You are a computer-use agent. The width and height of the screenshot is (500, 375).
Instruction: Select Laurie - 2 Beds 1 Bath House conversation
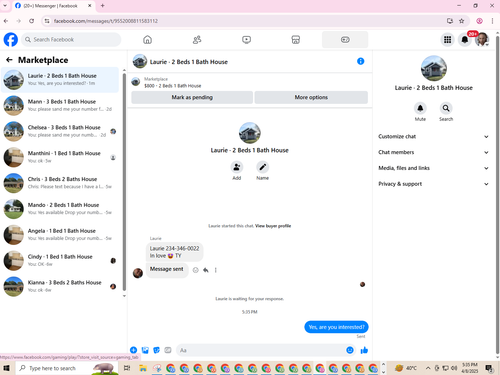[x=60, y=79]
